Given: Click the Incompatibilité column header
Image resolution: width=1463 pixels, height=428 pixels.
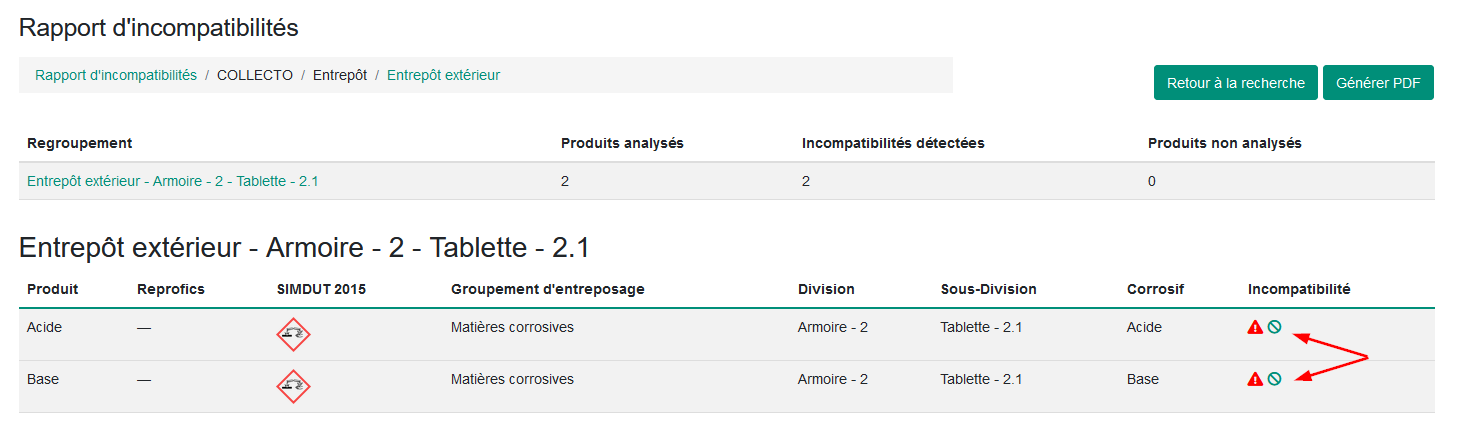Looking at the screenshot, I should pyautogui.click(x=1299, y=289).
